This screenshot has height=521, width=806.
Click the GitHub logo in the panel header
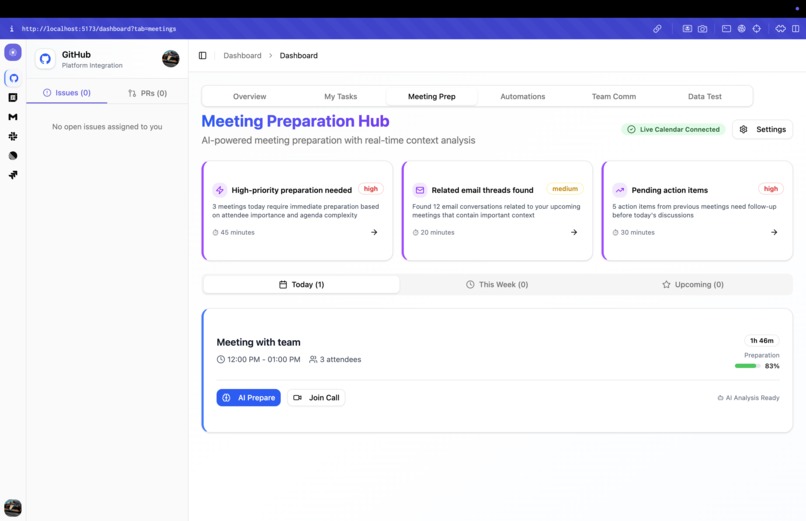[x=45, y=59]
